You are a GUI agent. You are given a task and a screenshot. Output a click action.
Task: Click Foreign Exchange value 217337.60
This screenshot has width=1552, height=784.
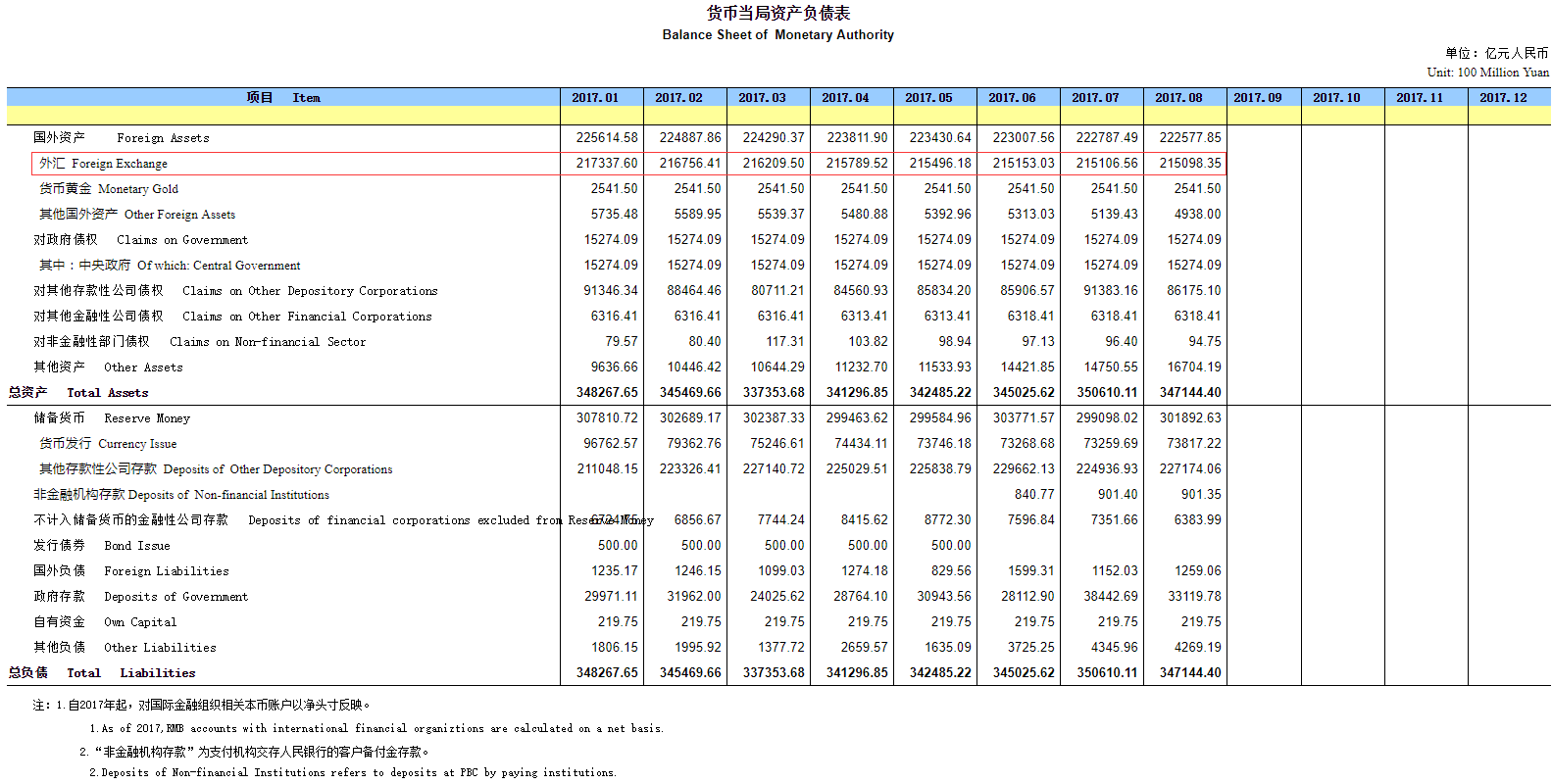pyautogui.click(x=607, y=164)
